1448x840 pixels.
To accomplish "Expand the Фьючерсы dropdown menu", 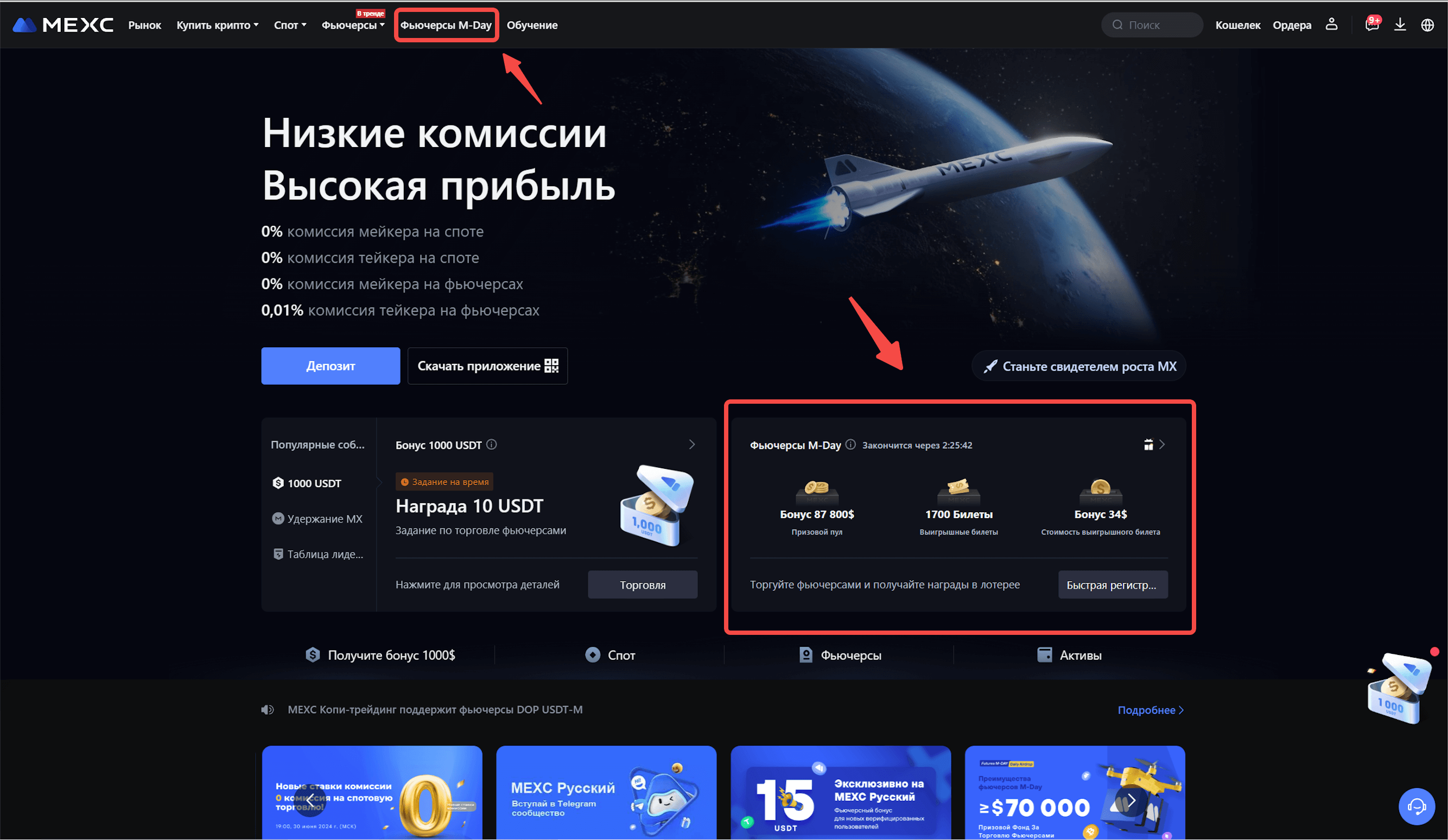I will (x=353, y=25).
